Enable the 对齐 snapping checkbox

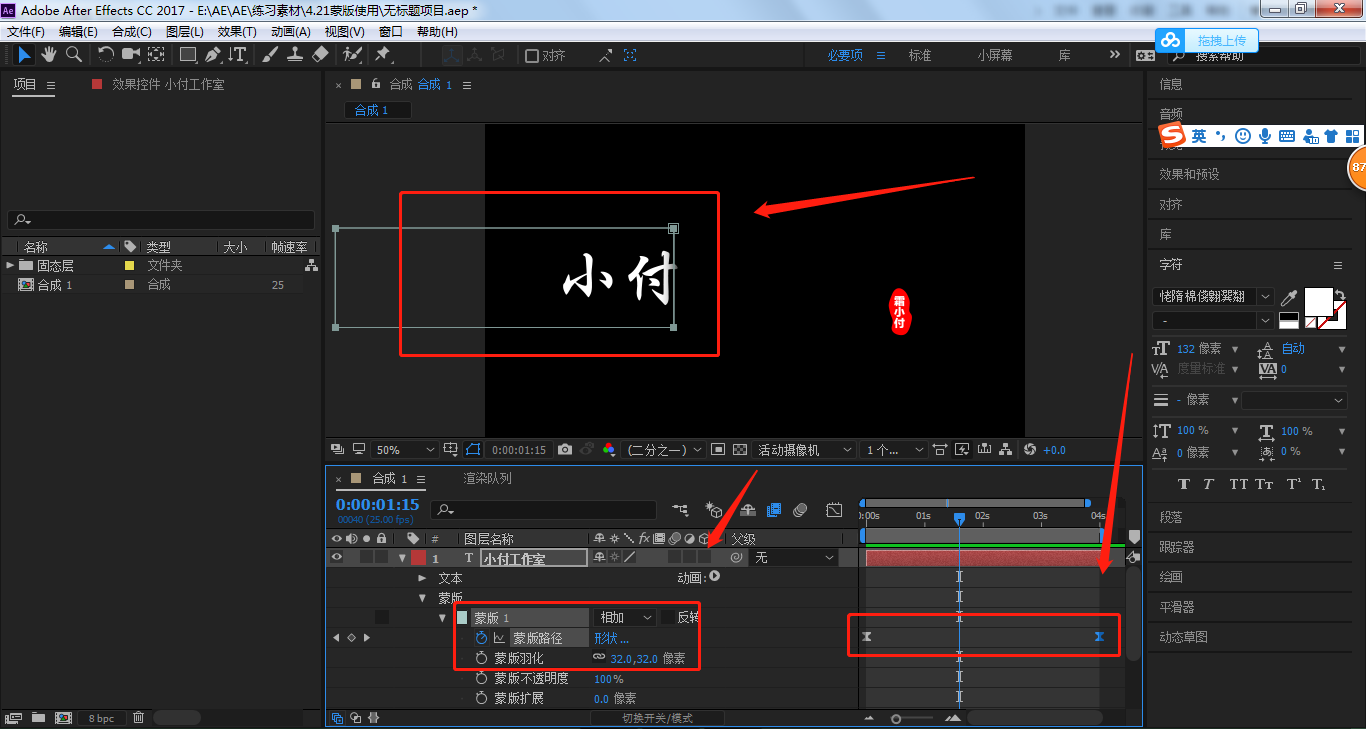pyautogui.click(x=532, y=56)
